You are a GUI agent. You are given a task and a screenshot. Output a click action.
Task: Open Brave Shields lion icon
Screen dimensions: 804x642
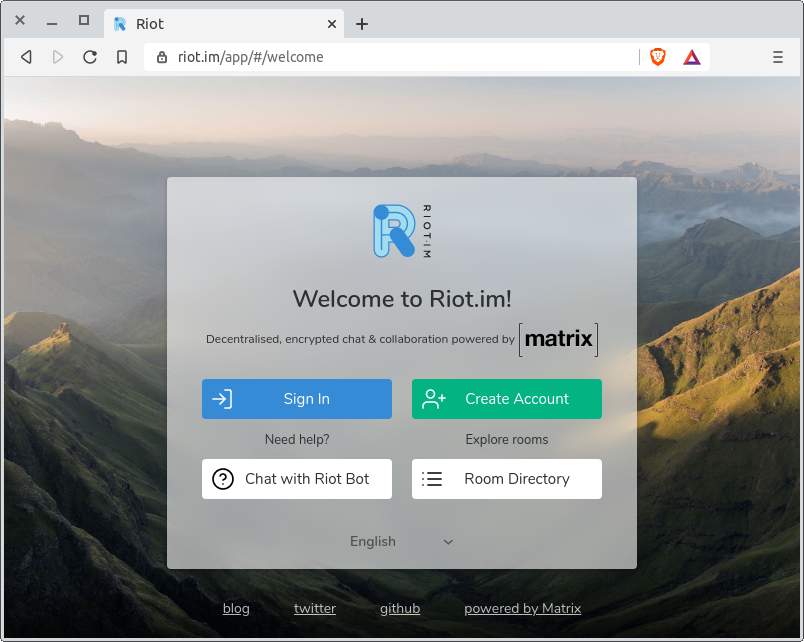(x=658, y=57)
